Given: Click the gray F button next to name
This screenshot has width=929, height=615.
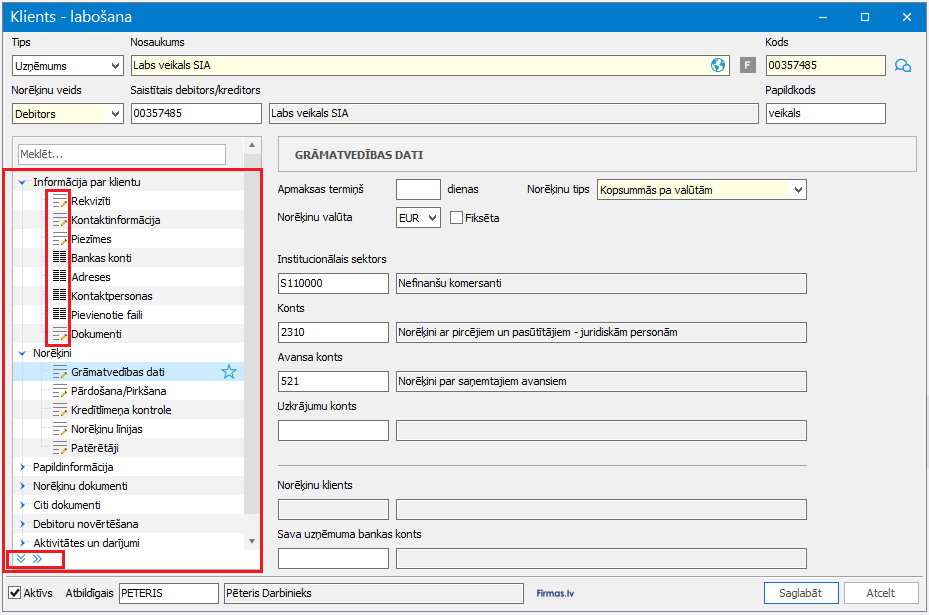Looking at the screenshot, I should [x=747, y=66].
